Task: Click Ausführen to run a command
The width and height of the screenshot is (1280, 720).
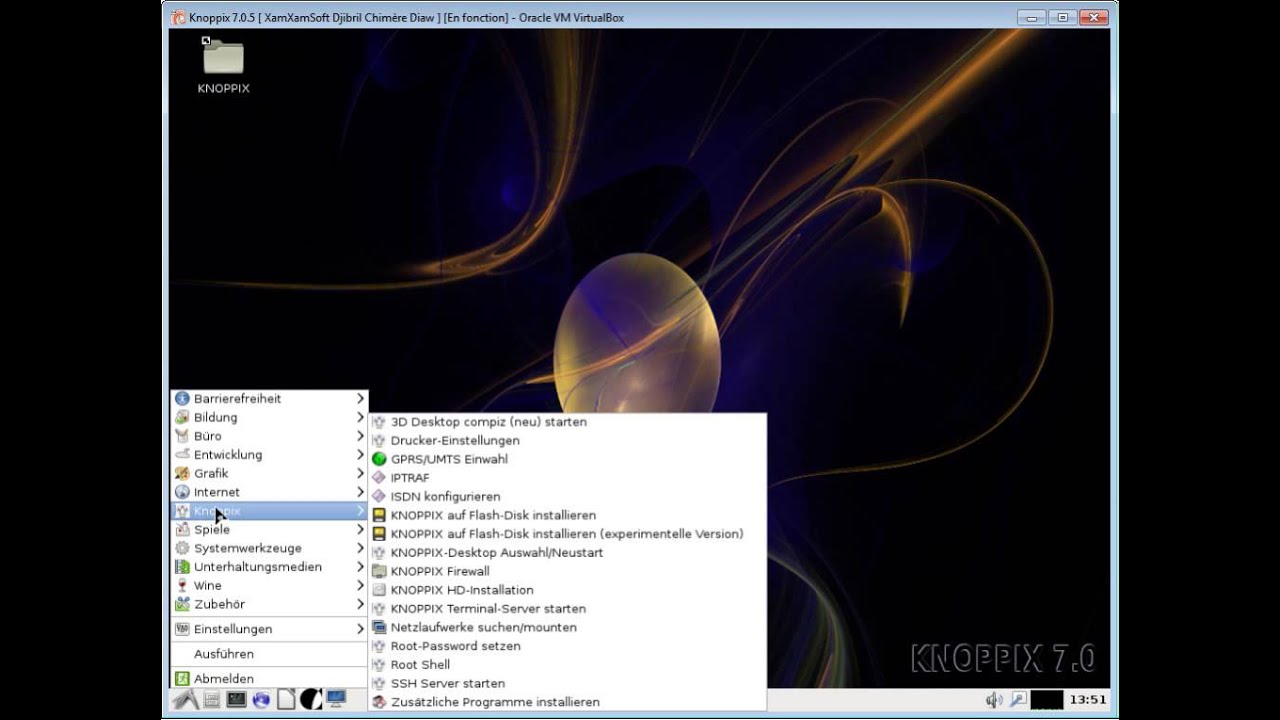Action: (269, 654)
